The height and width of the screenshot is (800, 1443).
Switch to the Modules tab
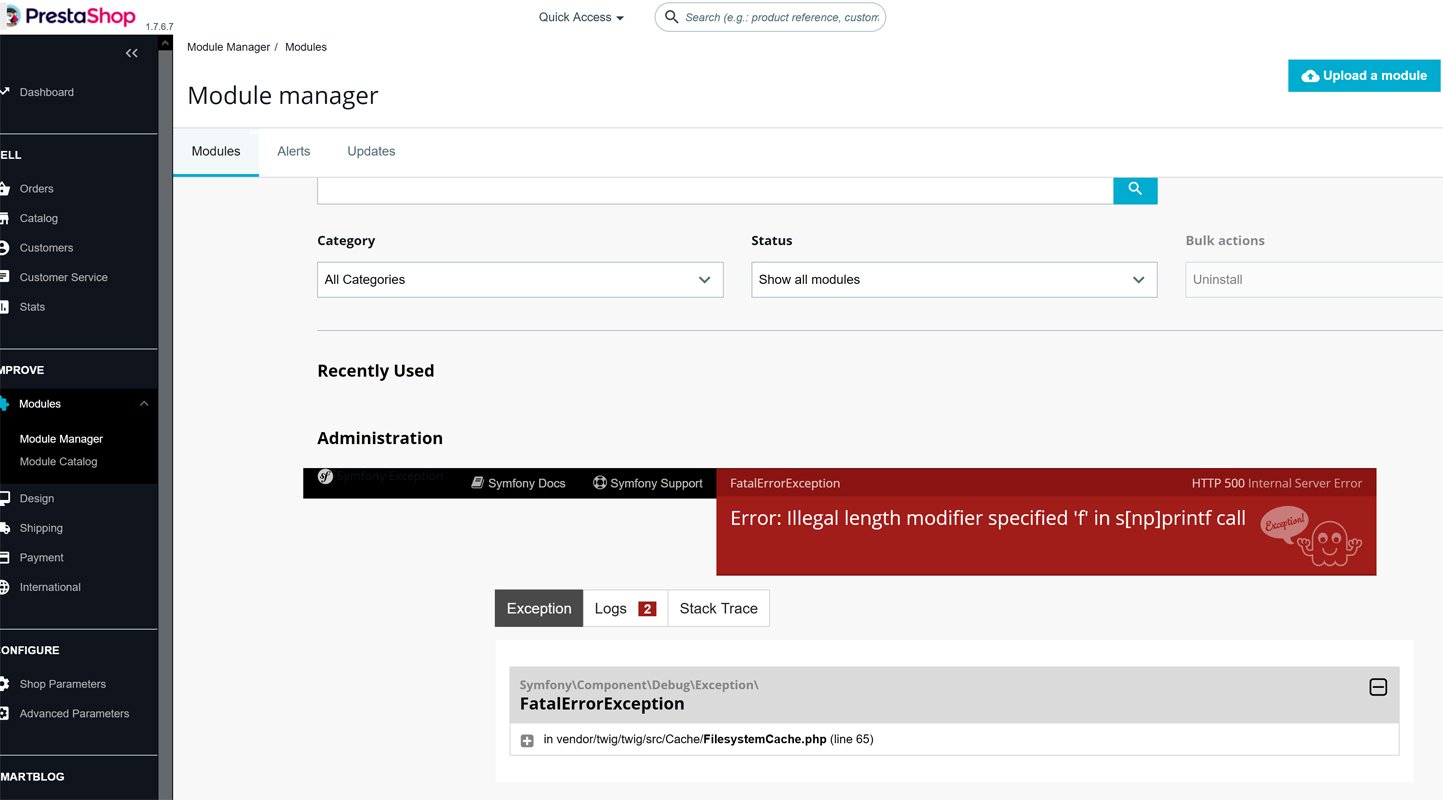216,152
